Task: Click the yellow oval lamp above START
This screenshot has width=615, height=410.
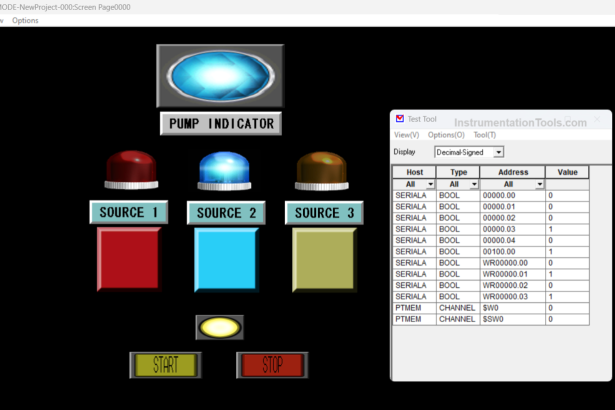Action: coord(220,326)
